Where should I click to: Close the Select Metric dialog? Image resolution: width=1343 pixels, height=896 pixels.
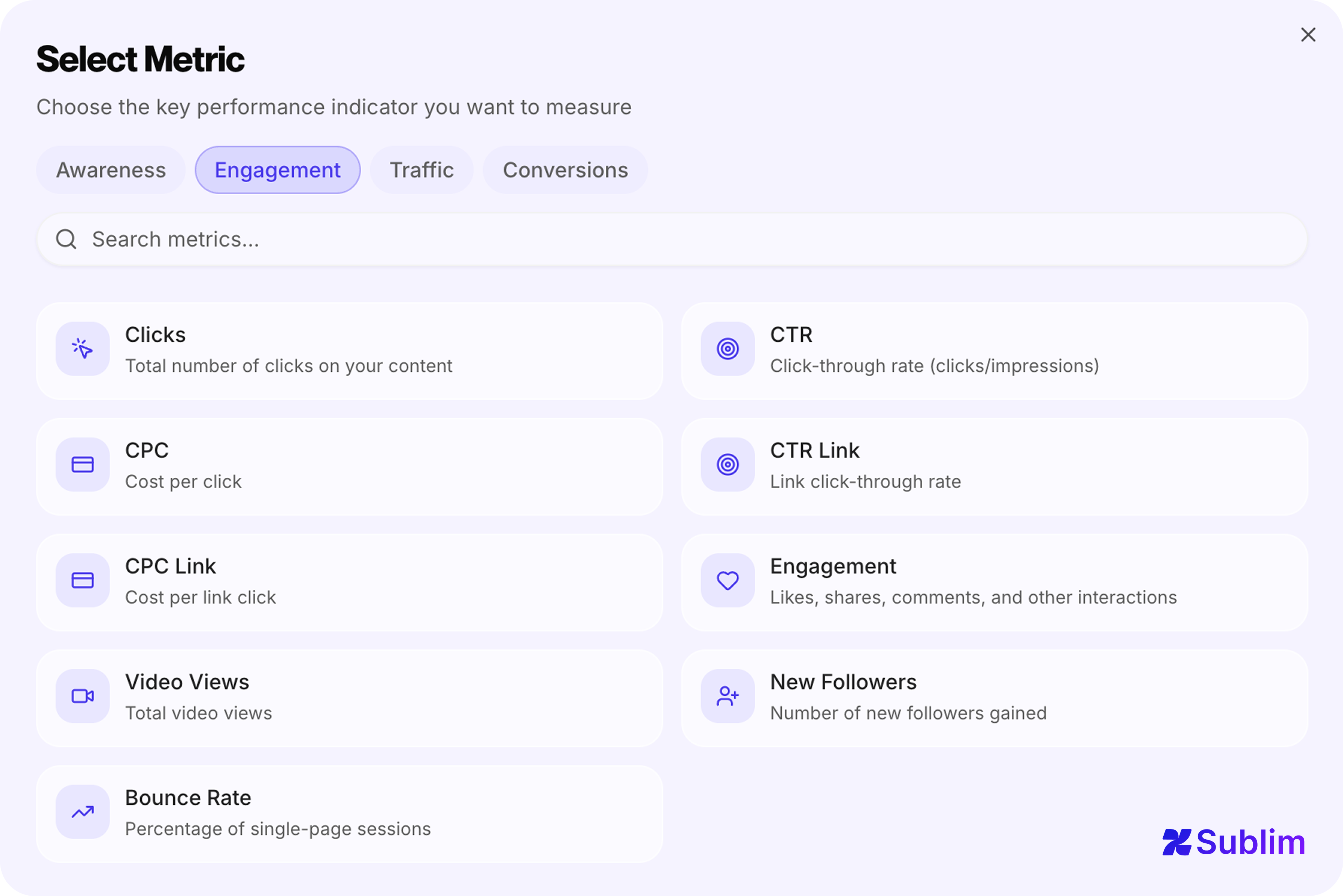click(x=1308, y=35)
